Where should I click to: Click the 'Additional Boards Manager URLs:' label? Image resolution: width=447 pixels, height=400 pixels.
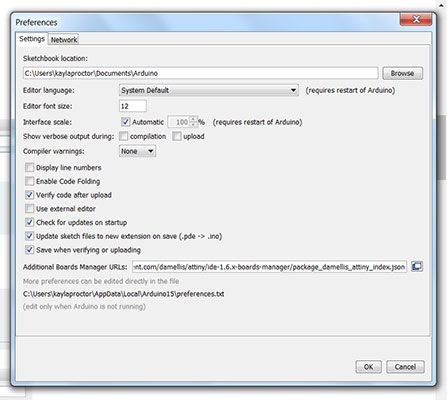(75, 267)
